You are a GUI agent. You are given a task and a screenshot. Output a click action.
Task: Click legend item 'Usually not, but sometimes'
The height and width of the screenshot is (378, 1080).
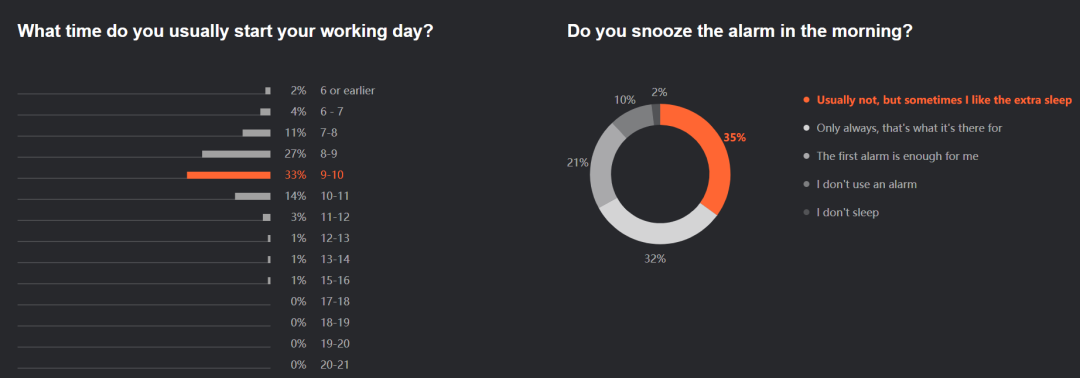pyautogui.click(x=944, y=100)
